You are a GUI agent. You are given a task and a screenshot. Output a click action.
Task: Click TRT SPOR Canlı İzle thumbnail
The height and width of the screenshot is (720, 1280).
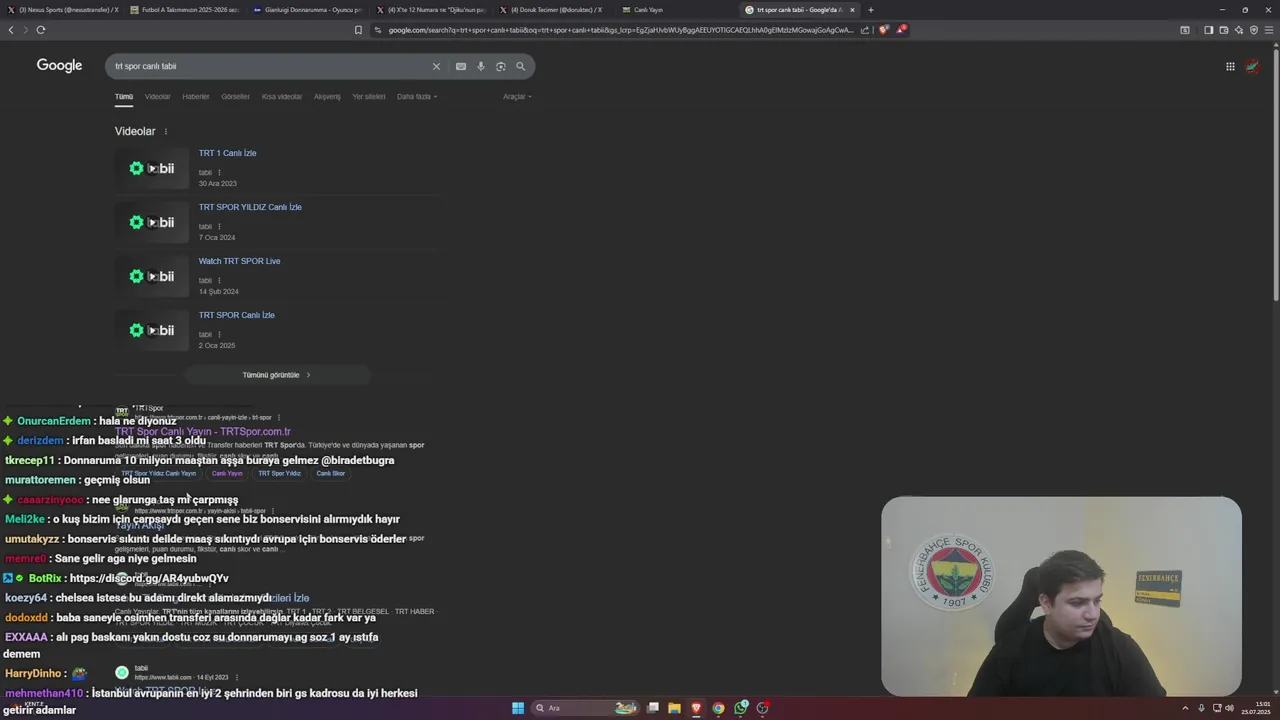152,330
